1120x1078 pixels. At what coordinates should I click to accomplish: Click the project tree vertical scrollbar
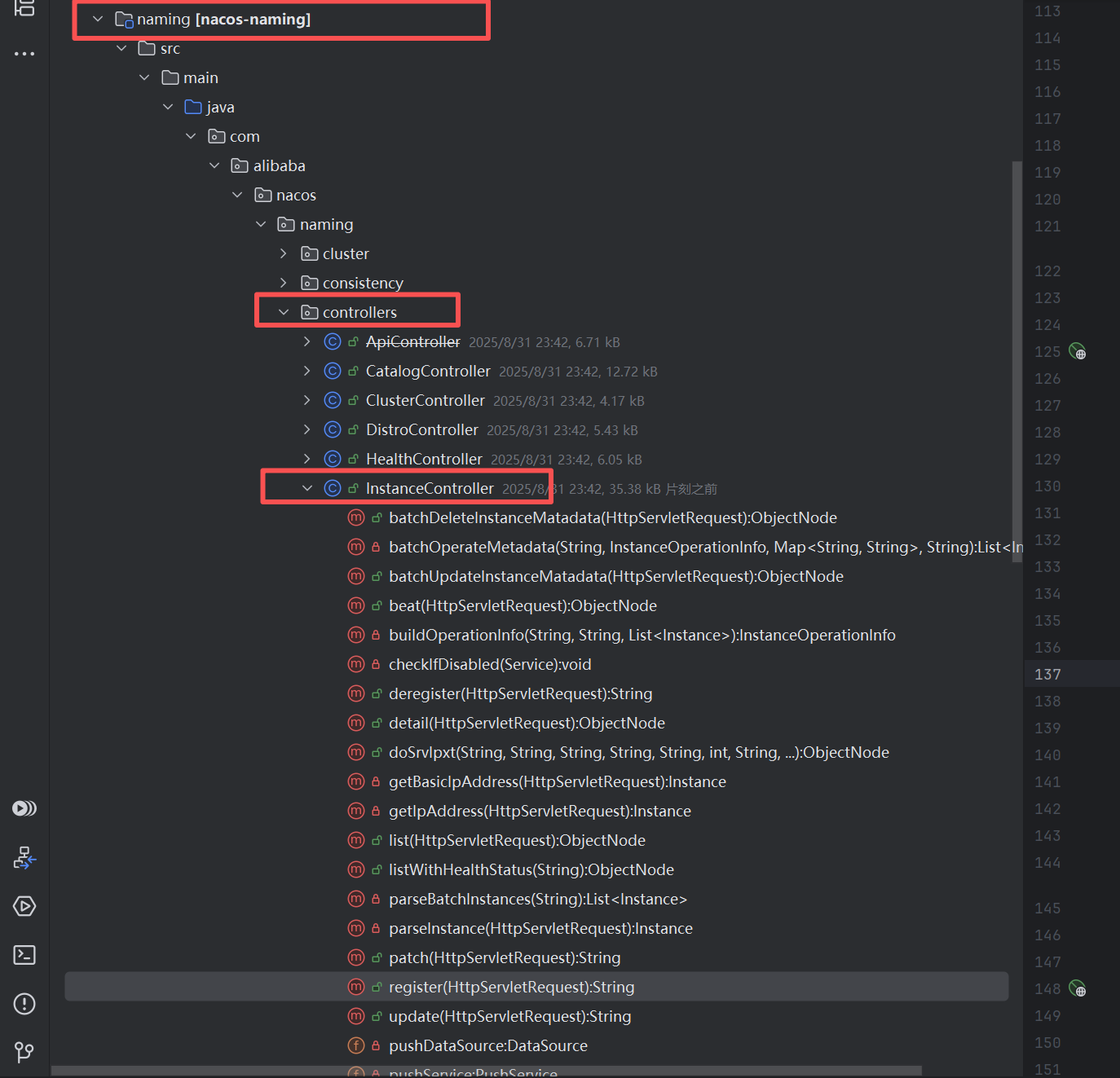[1016, 350]
